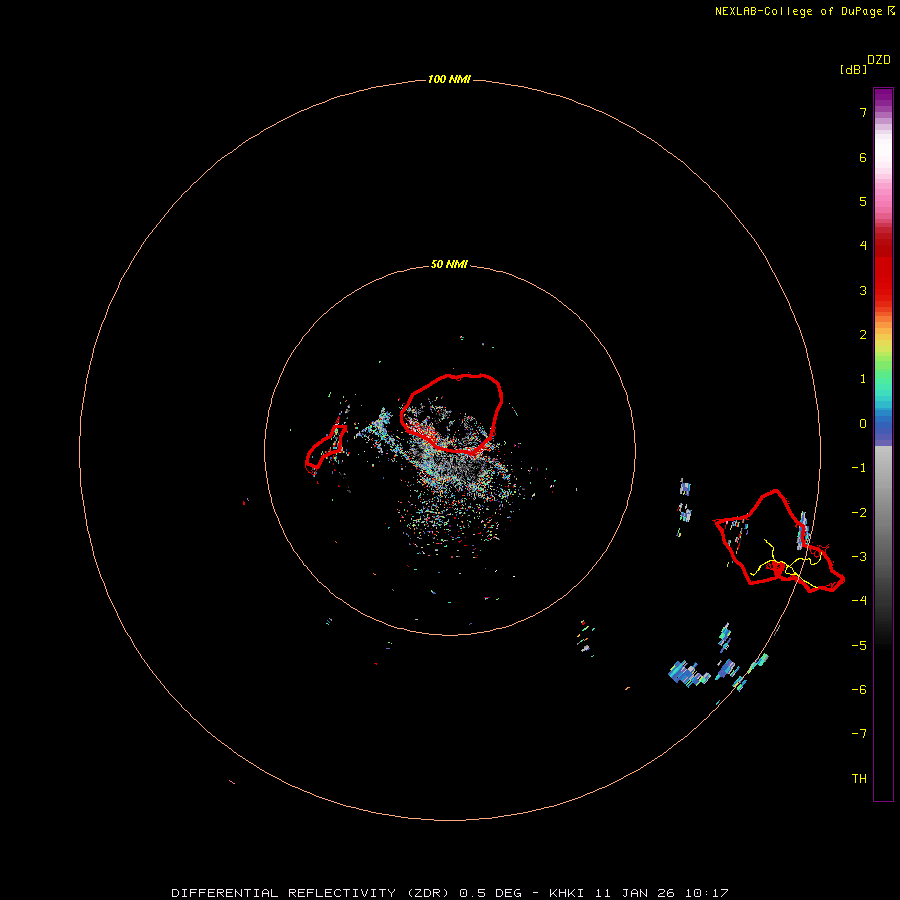Click the -2 value on color scale
The height and width of the screenshot is (900, 900).
(x=859, y=513)
